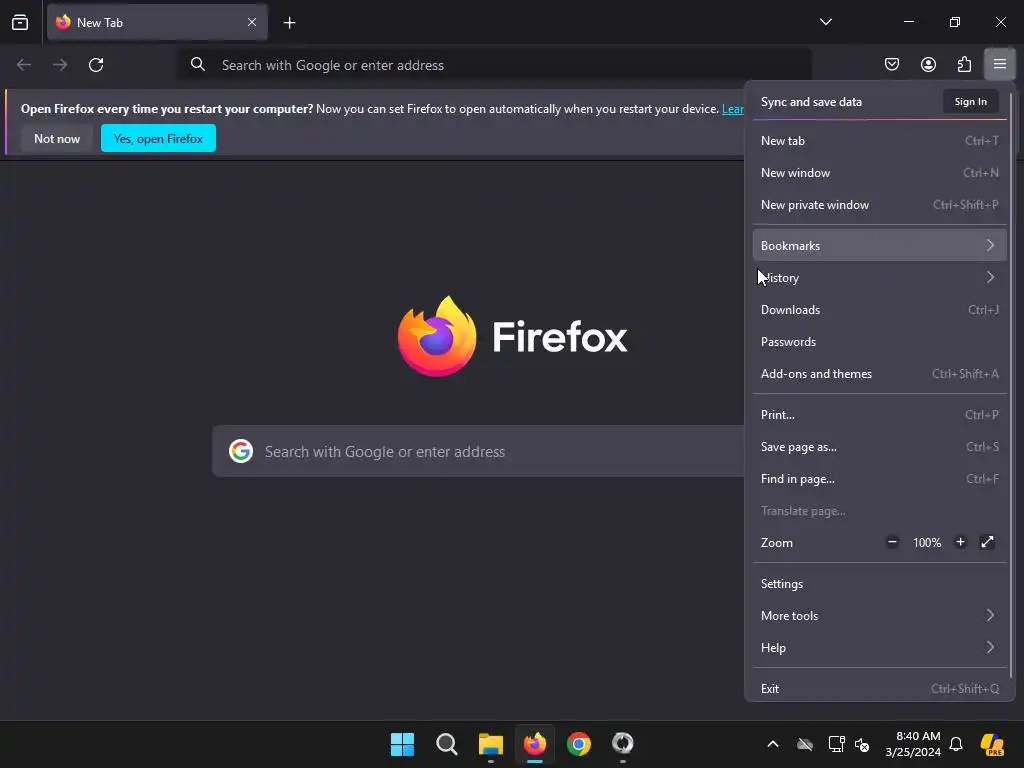
Task: Click the cloud sync tray icon
Action: (x=805, y=744)
